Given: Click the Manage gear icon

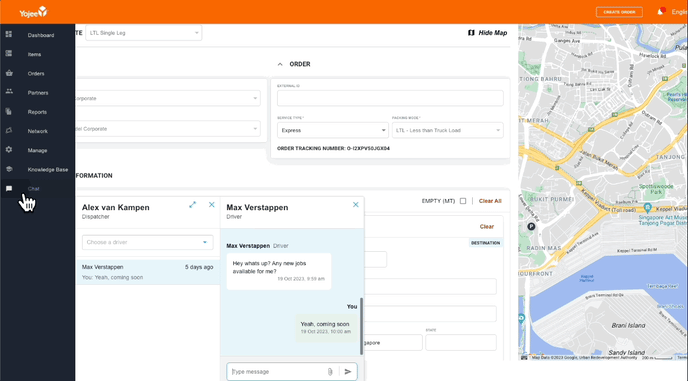Looking at the screenshot, I should [9, 150].
